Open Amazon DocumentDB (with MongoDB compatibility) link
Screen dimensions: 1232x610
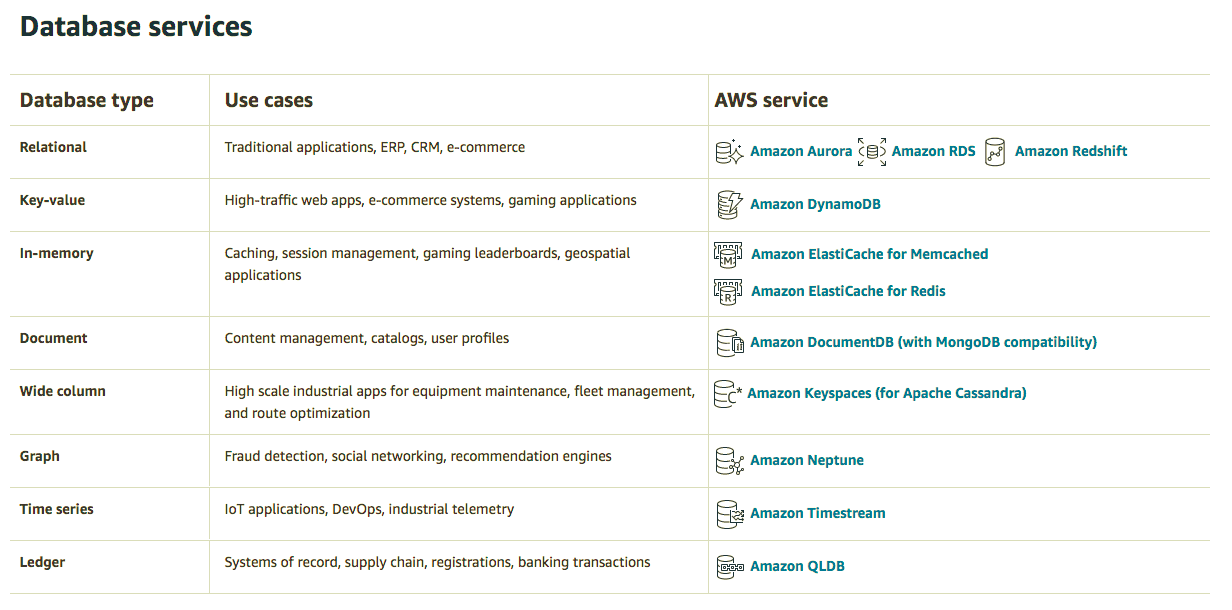[923, 342]
